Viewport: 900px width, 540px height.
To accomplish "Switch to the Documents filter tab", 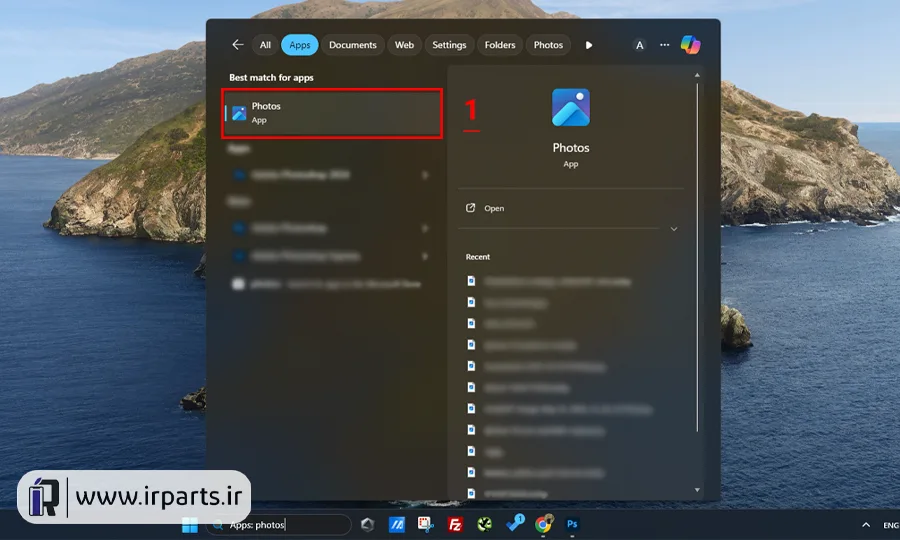I will point(352,45).
